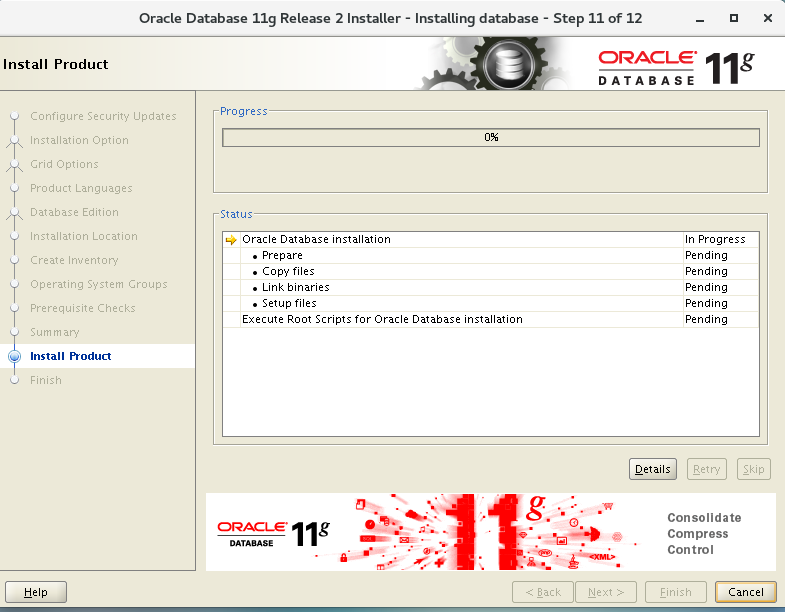Select Prerequisite Checks step
This screenshot has height=612, width=785.
[x=83, y=308]
